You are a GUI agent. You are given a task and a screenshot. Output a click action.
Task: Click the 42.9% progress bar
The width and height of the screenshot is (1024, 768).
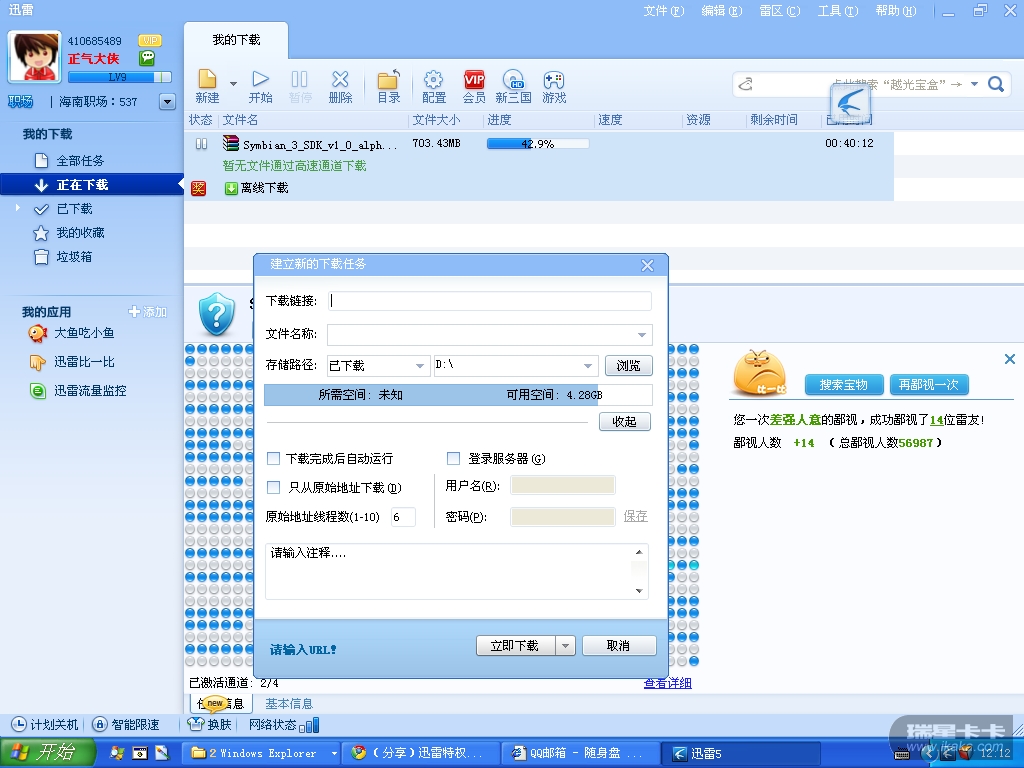[x=537, y=144]
